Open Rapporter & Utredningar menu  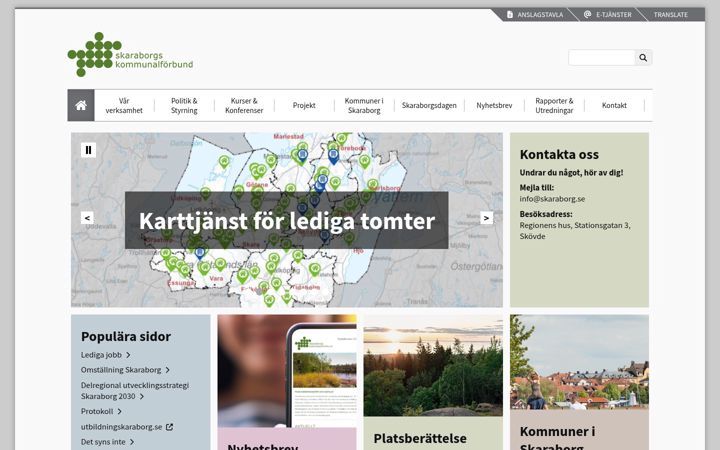(554, 106)
